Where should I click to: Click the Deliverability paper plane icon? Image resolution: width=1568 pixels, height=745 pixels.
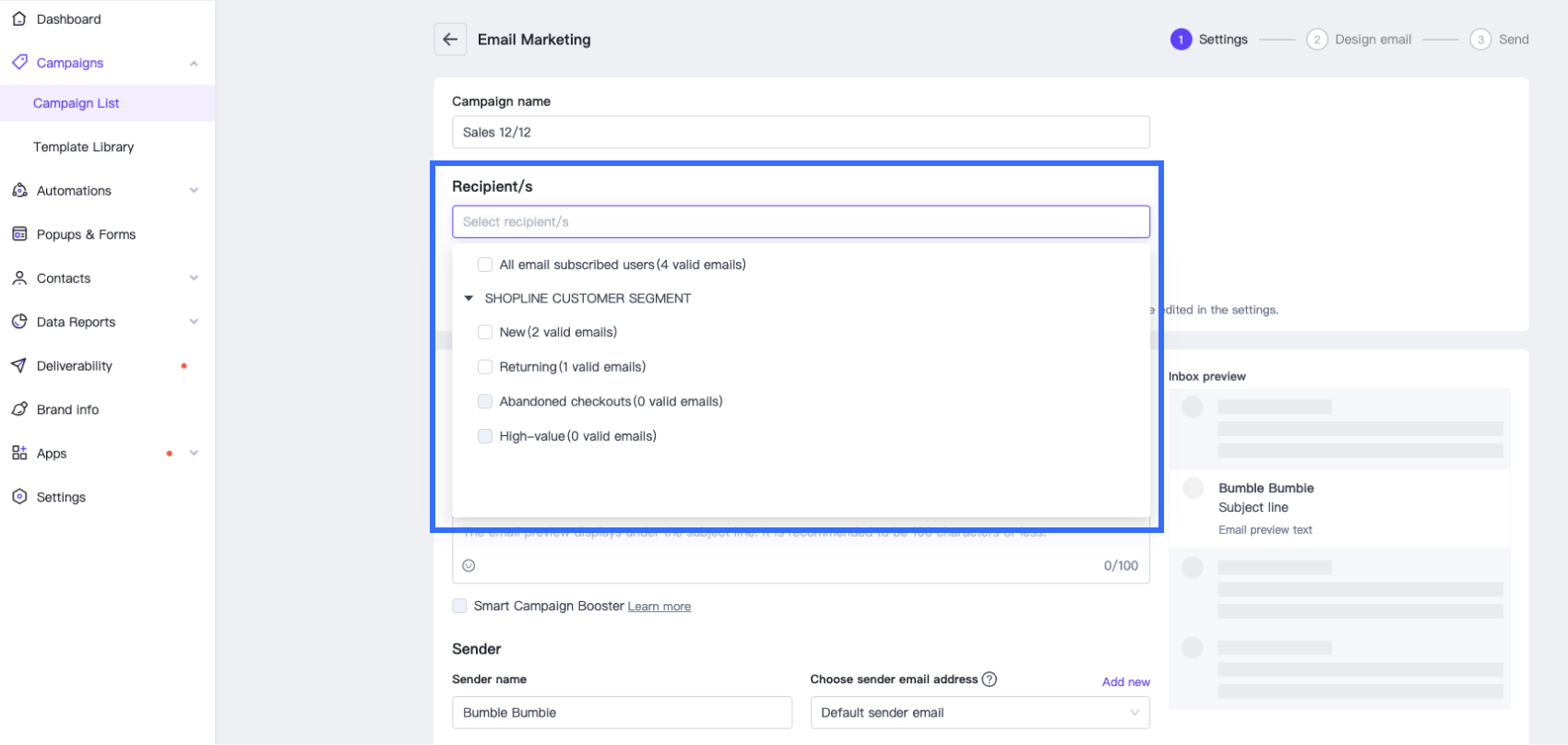[x=19, y=366]
